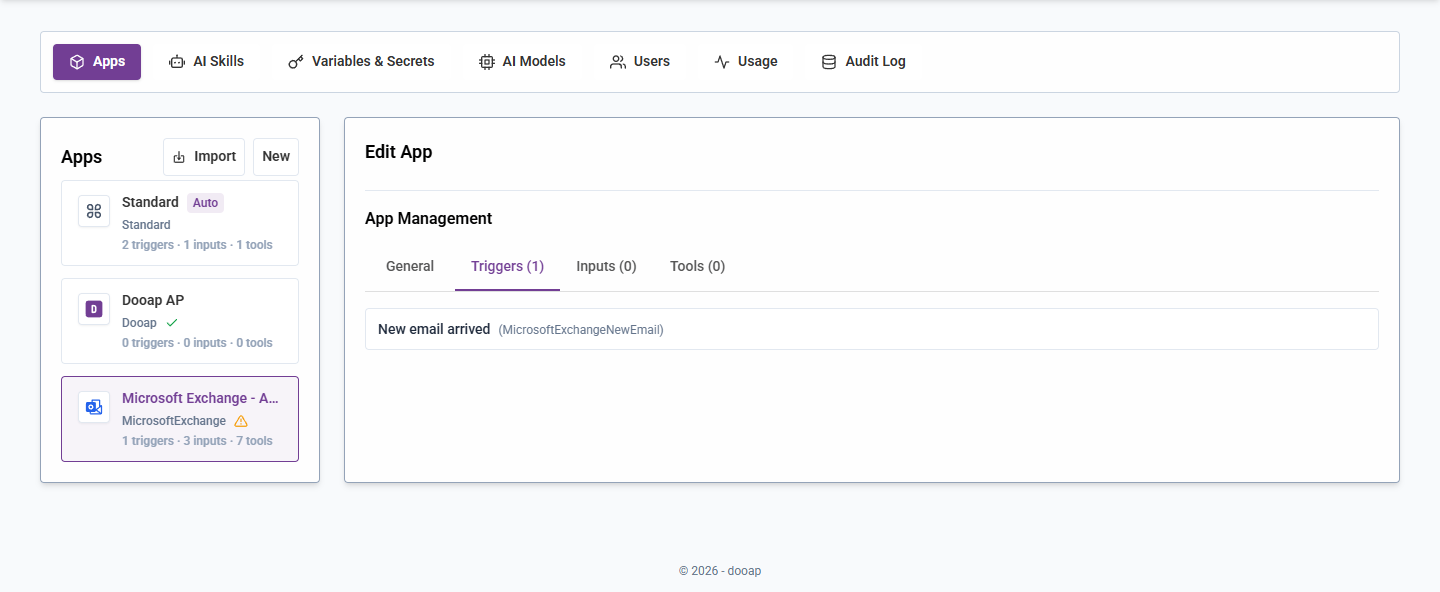Click the Standard app grid icon
The height and width of the screenshot is (592, 1440).
click(94, 211)
